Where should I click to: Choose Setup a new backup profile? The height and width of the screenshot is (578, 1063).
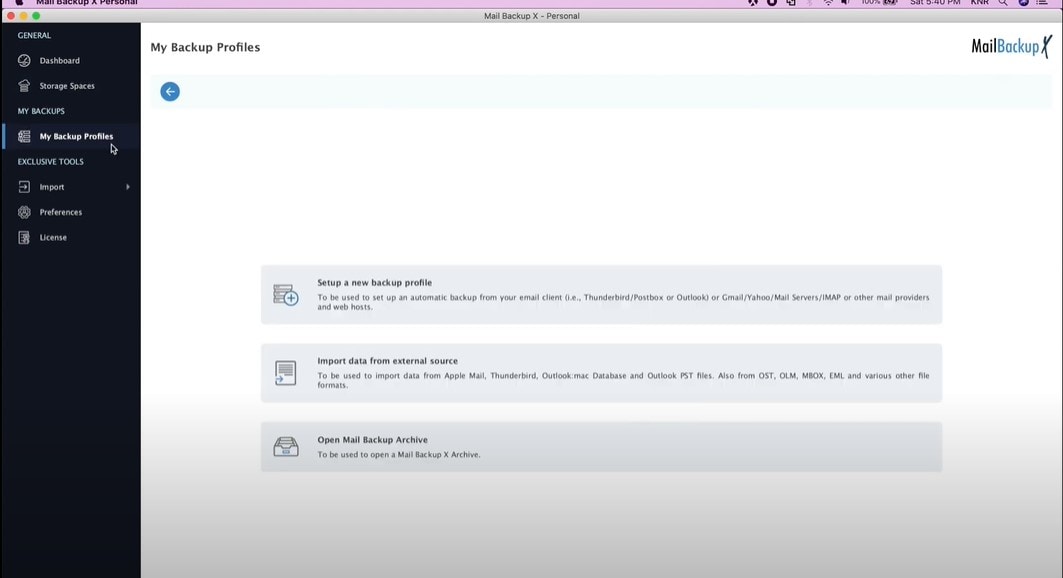click(x=601, y=295)
